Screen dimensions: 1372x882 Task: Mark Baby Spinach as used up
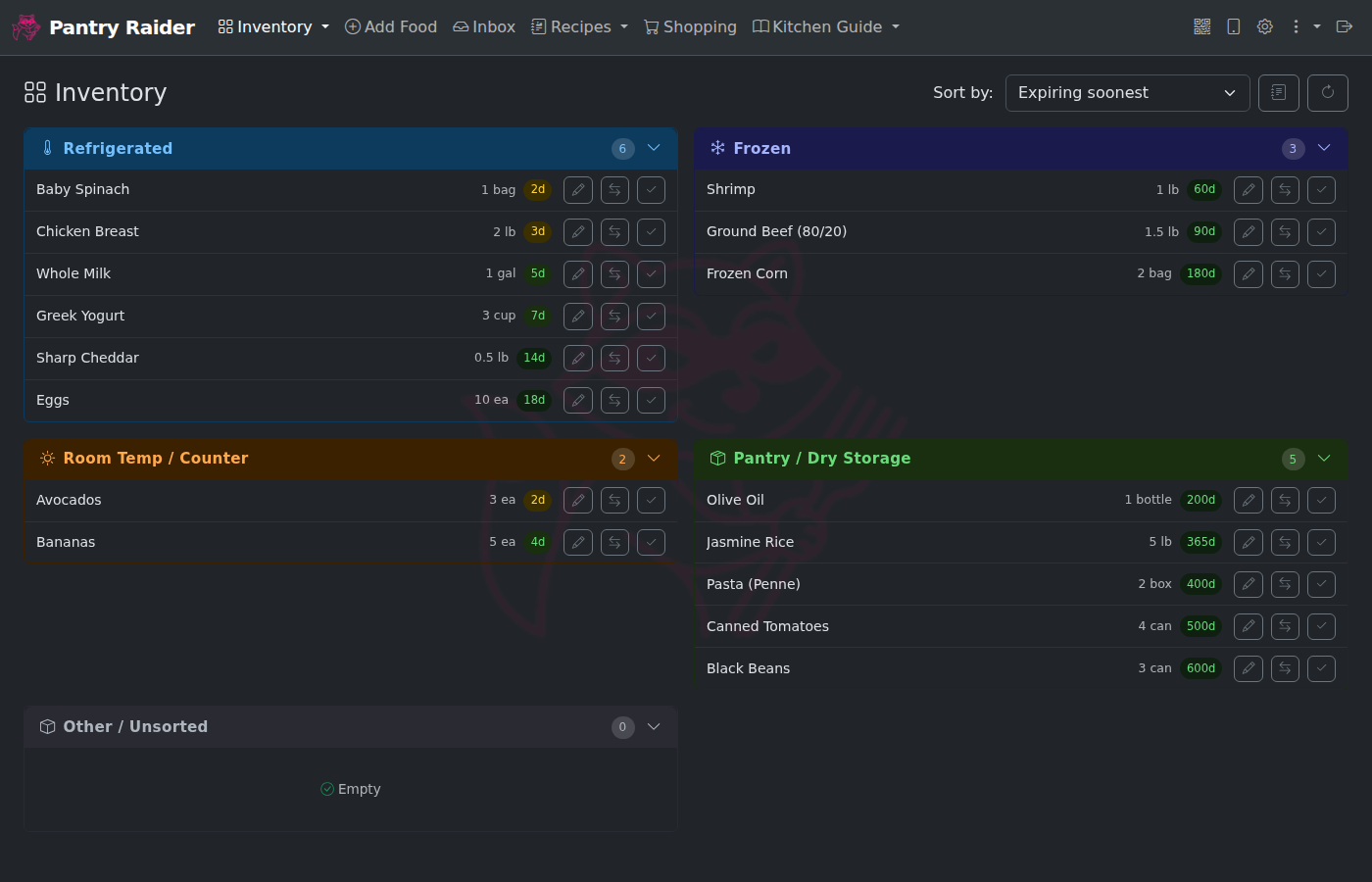(651, 190)
